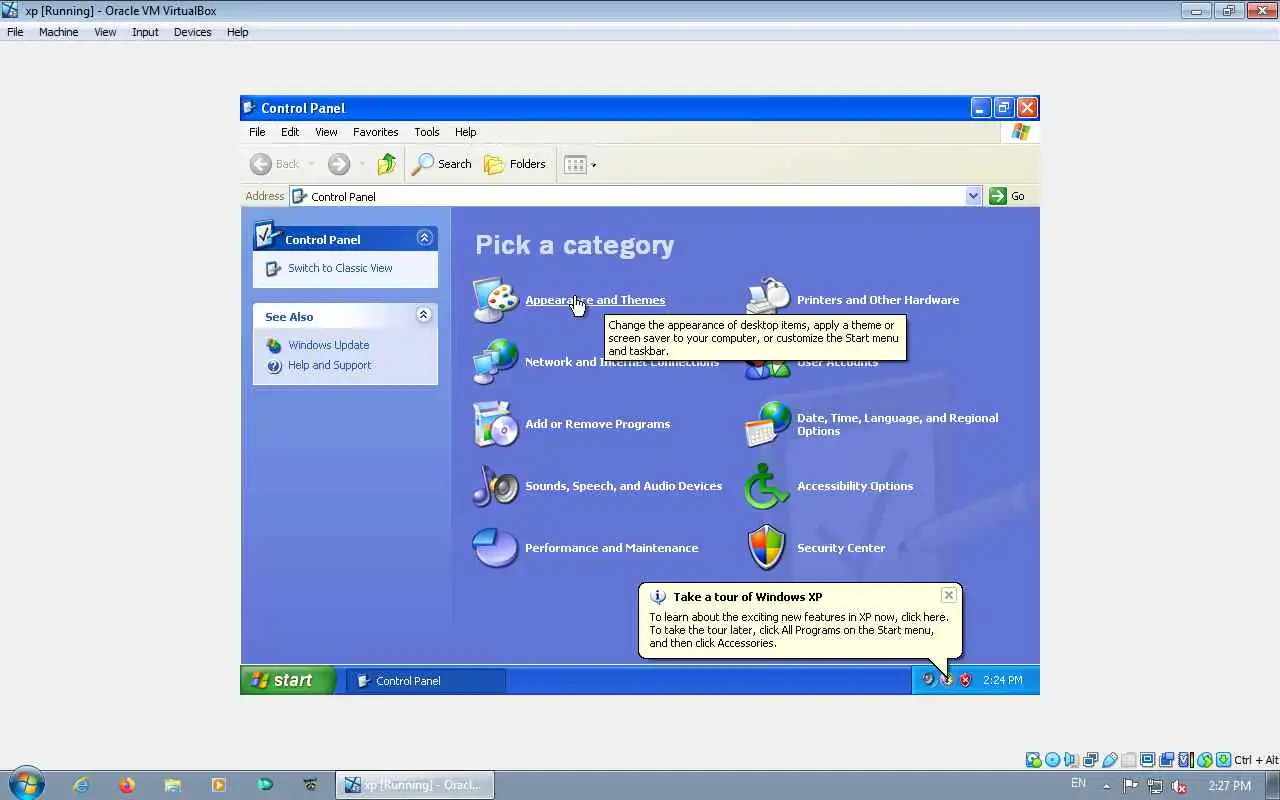Launch Firefox from host taskbar

pos(127,785)
